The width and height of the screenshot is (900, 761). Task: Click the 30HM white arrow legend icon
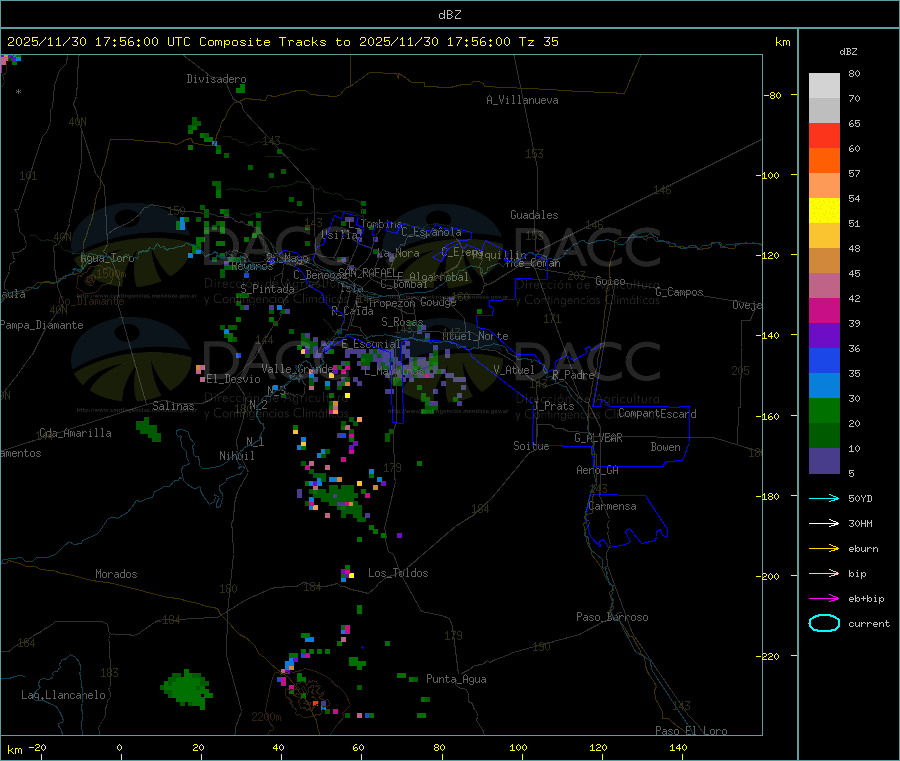824,523
